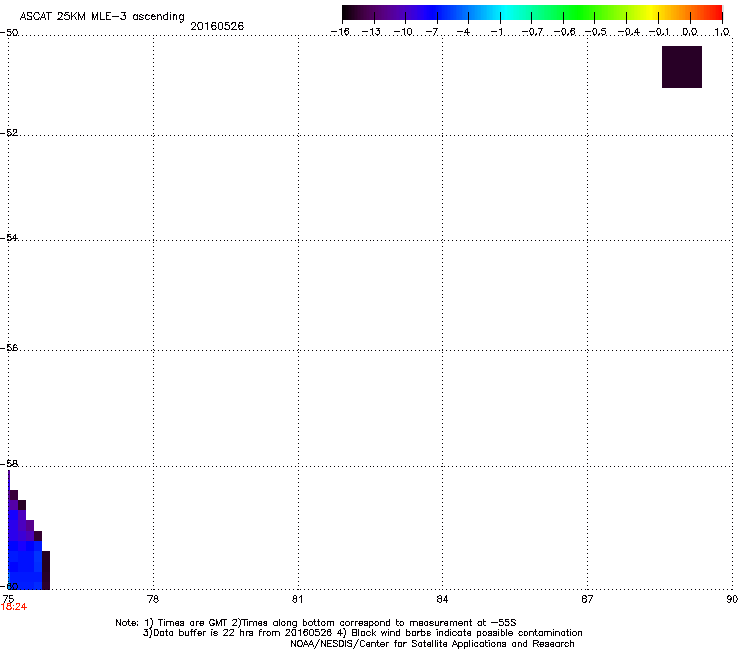Image resolution: width=740 pixels, height=650 pixels.
Task: Select the date label 20160526 under the title
Action: [217, 26]
